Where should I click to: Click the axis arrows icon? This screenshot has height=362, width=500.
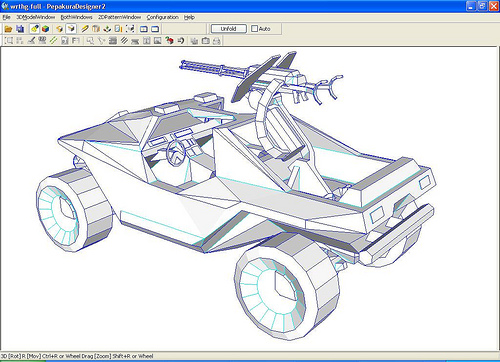[x=107, y=29]
